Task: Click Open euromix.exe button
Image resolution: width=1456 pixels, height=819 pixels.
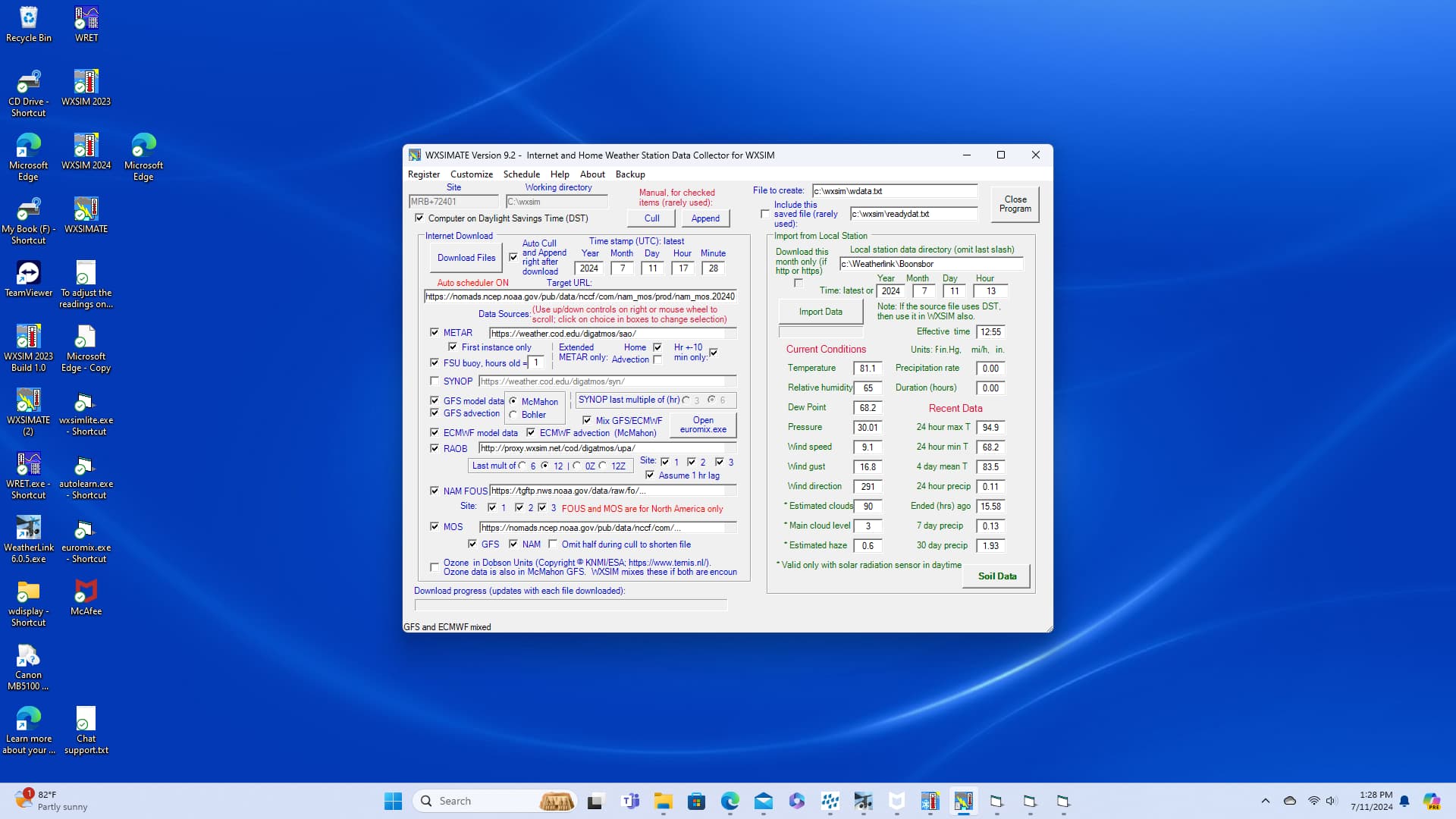Action: point(703,425)
